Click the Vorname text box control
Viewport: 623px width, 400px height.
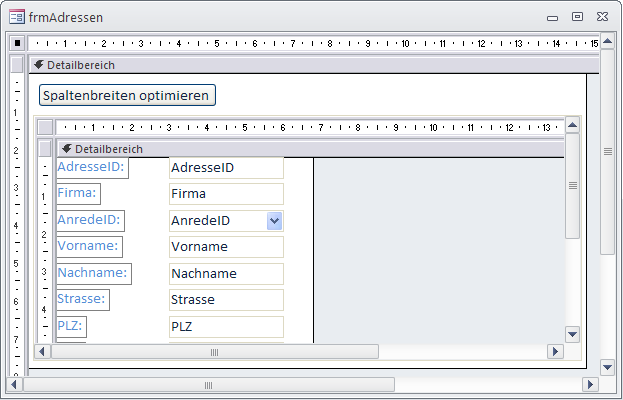click(226, 247)
